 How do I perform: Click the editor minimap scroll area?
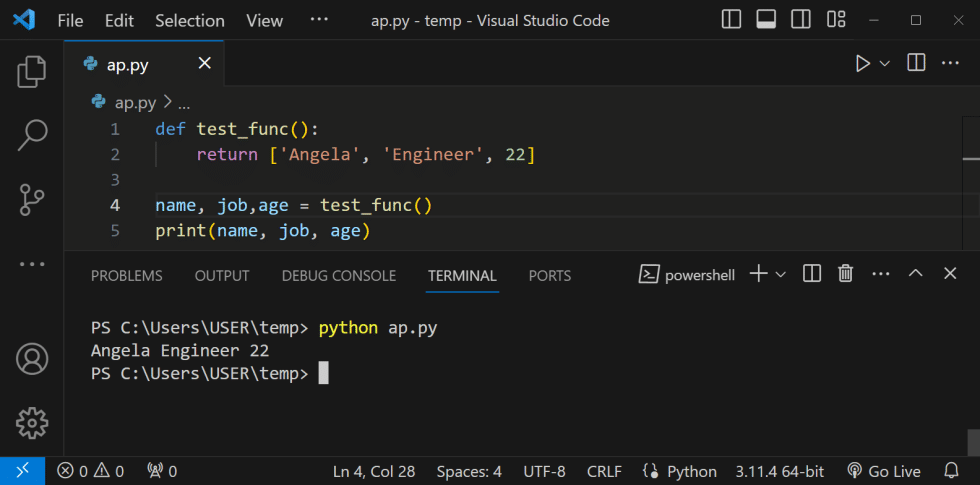click(971, 183)
